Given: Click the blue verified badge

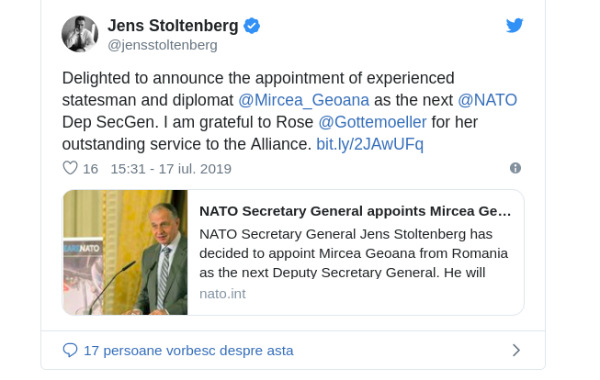Looking at the screenshot, I should click(252, 26).
